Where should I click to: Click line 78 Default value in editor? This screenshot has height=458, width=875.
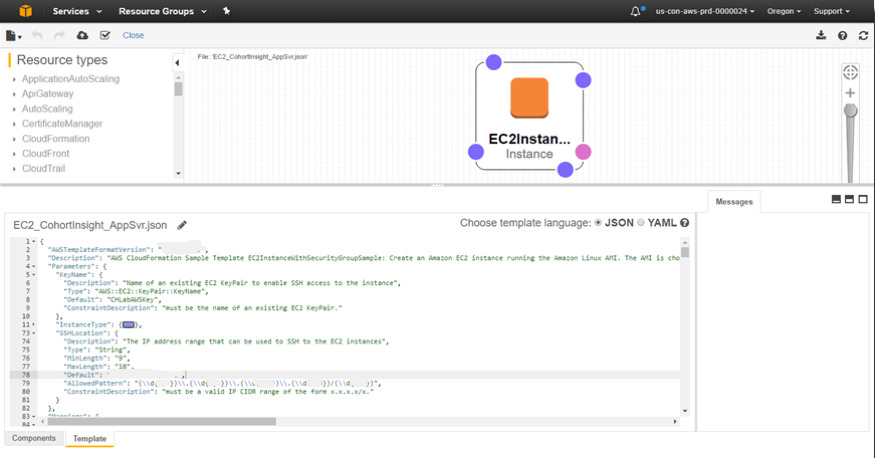(145, 375)
